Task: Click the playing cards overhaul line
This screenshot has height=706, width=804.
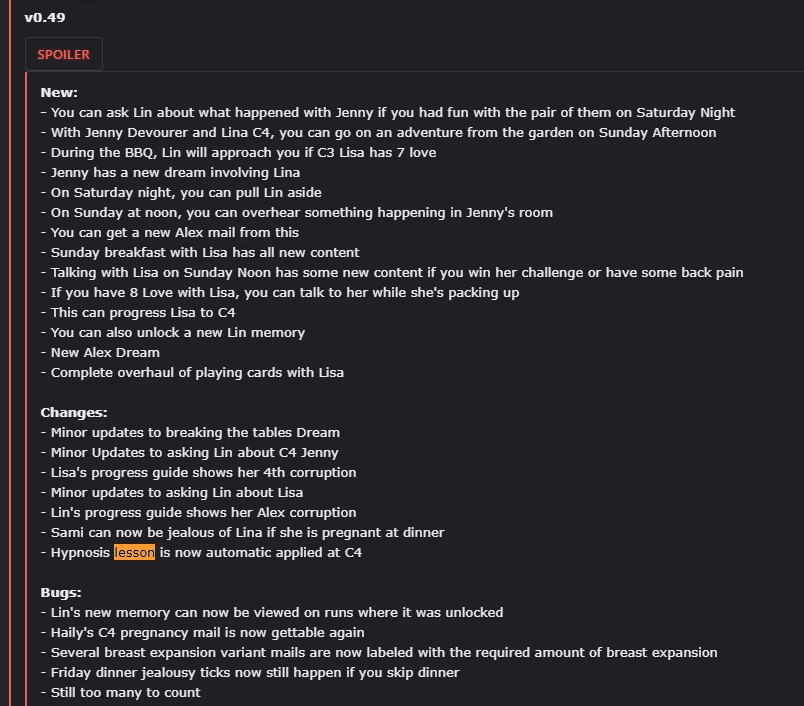Action: pyautogui.click(x=197, y=372)
